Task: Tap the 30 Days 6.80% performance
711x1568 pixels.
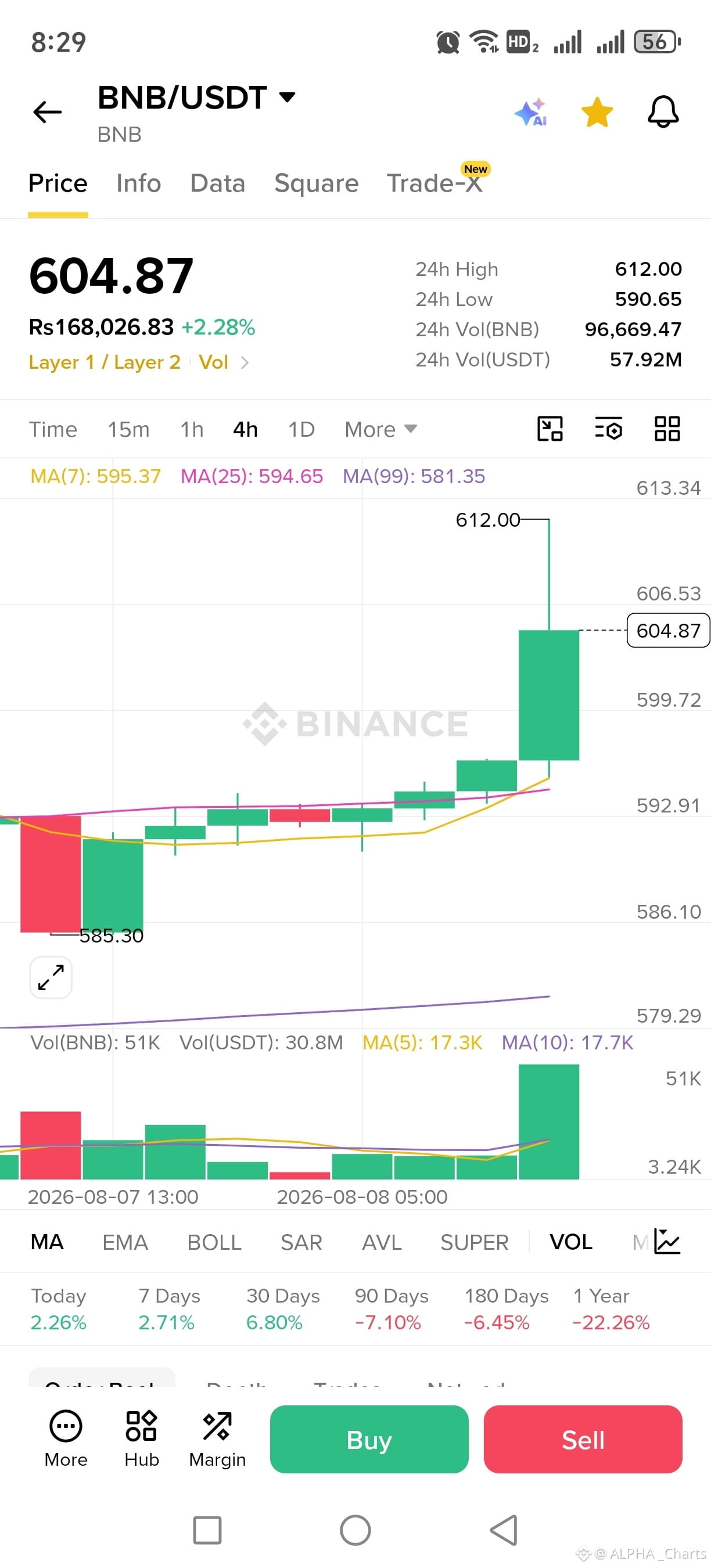Action: click(x=282, y=1308)
